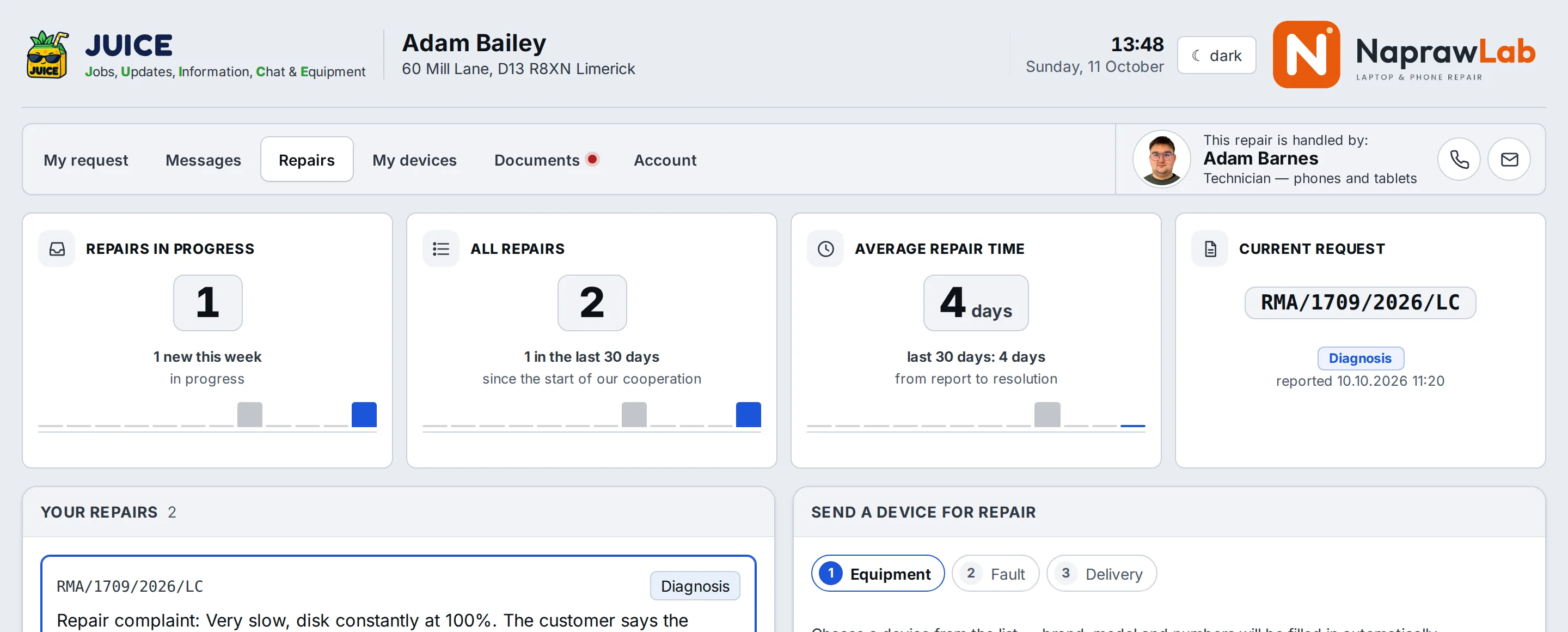Email the technician using the envelope icon
1568x632 pixels.
pos(1509,160)
